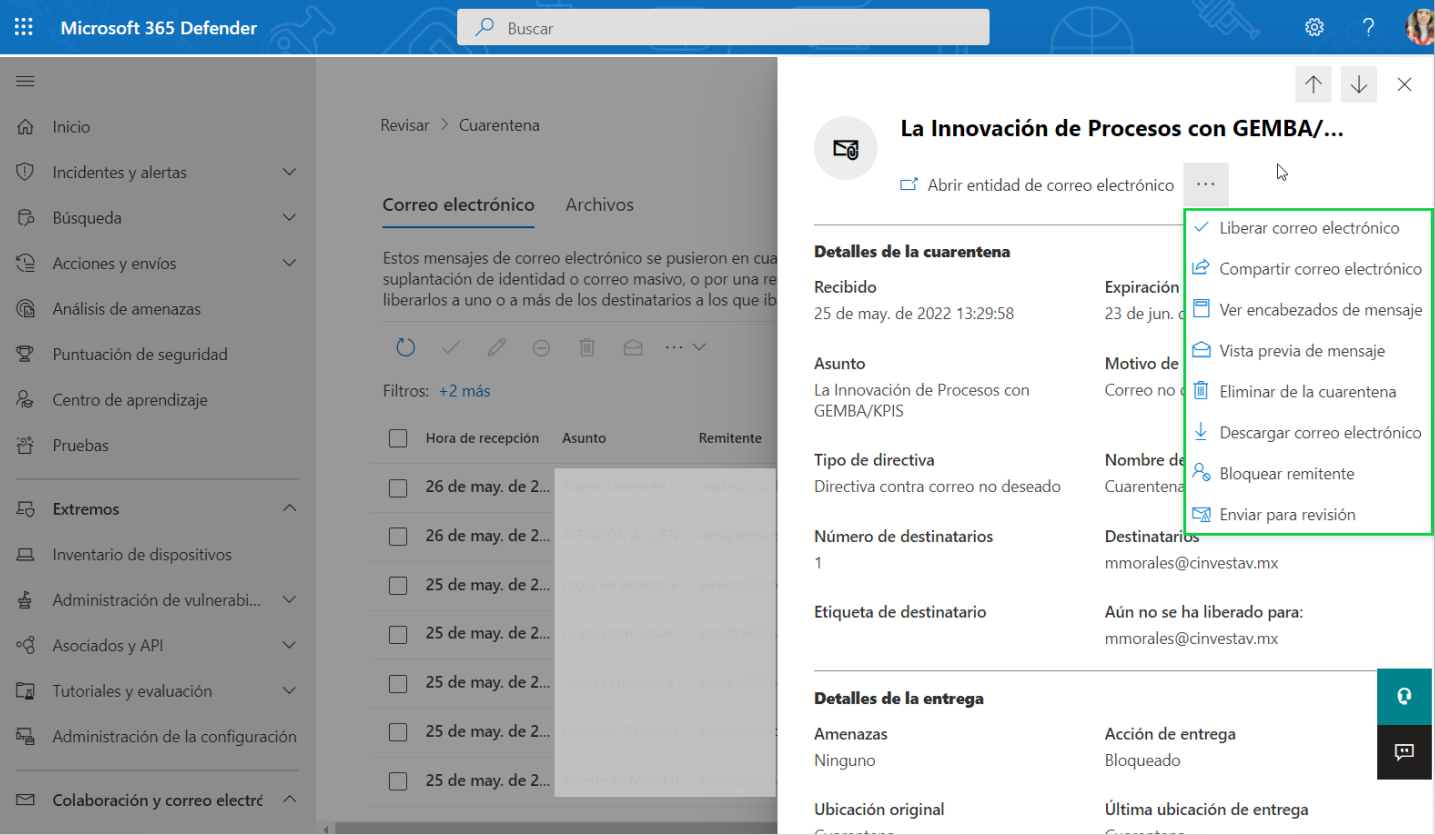The width and height of the screenshot is (1435, 835).
Task: Click the trash icon in quarantine toolbar
Action: (x=587, y=347)
